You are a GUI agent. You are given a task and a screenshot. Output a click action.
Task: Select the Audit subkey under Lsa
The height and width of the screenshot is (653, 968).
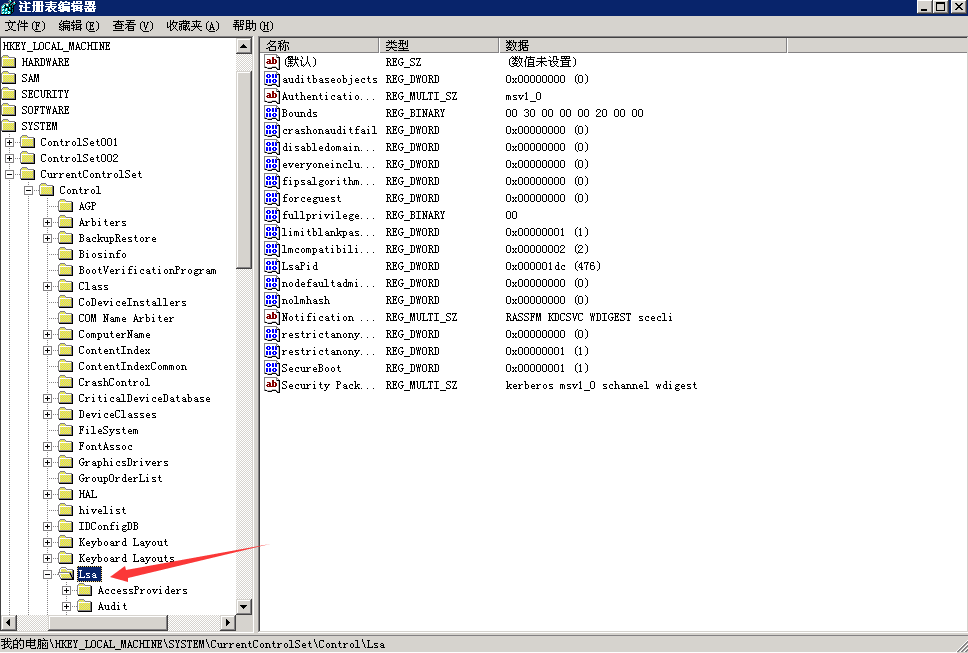click(112, 607)
